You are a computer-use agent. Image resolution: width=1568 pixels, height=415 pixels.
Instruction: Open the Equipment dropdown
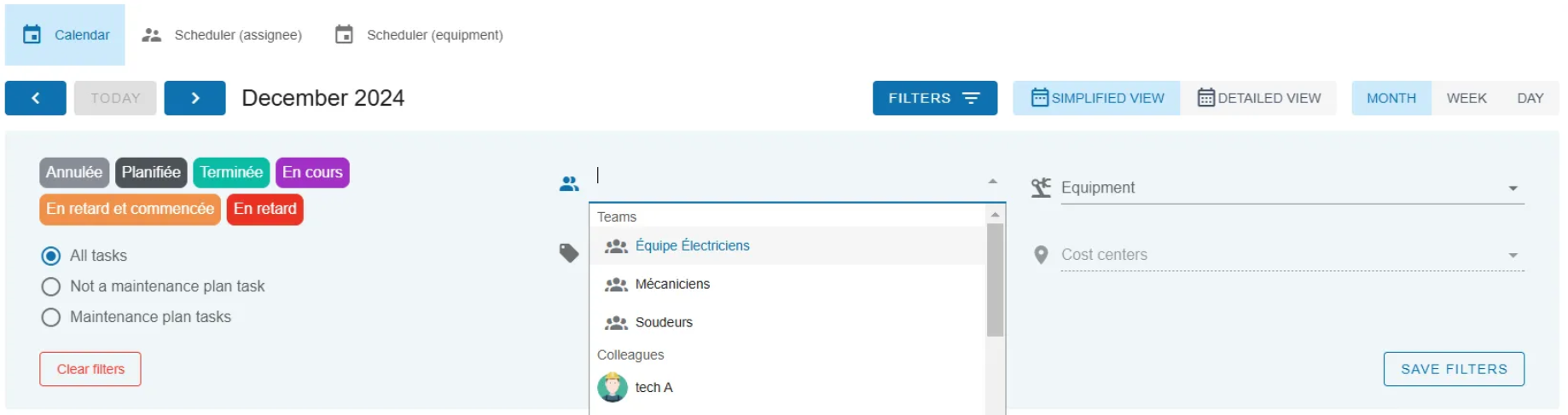coord(1292,187)
